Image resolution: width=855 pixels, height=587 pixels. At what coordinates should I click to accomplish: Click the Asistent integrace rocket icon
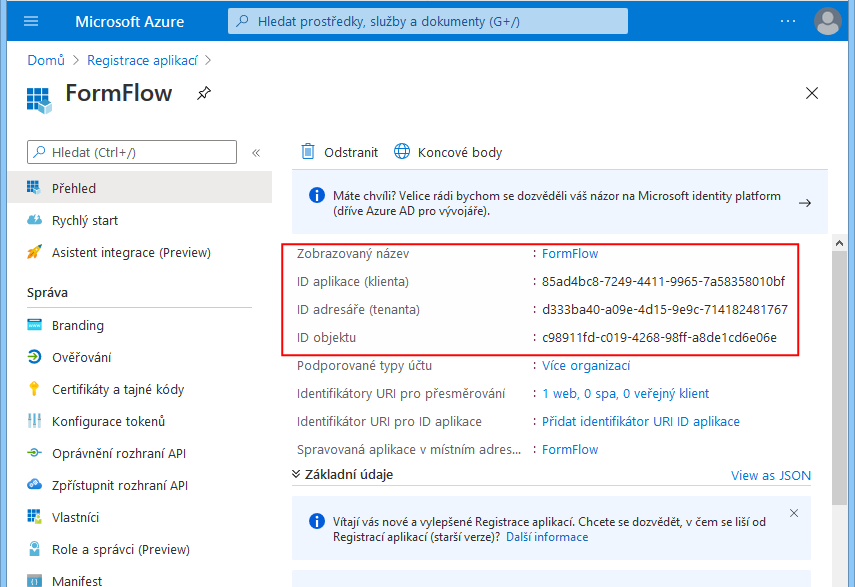pos(35,252)
